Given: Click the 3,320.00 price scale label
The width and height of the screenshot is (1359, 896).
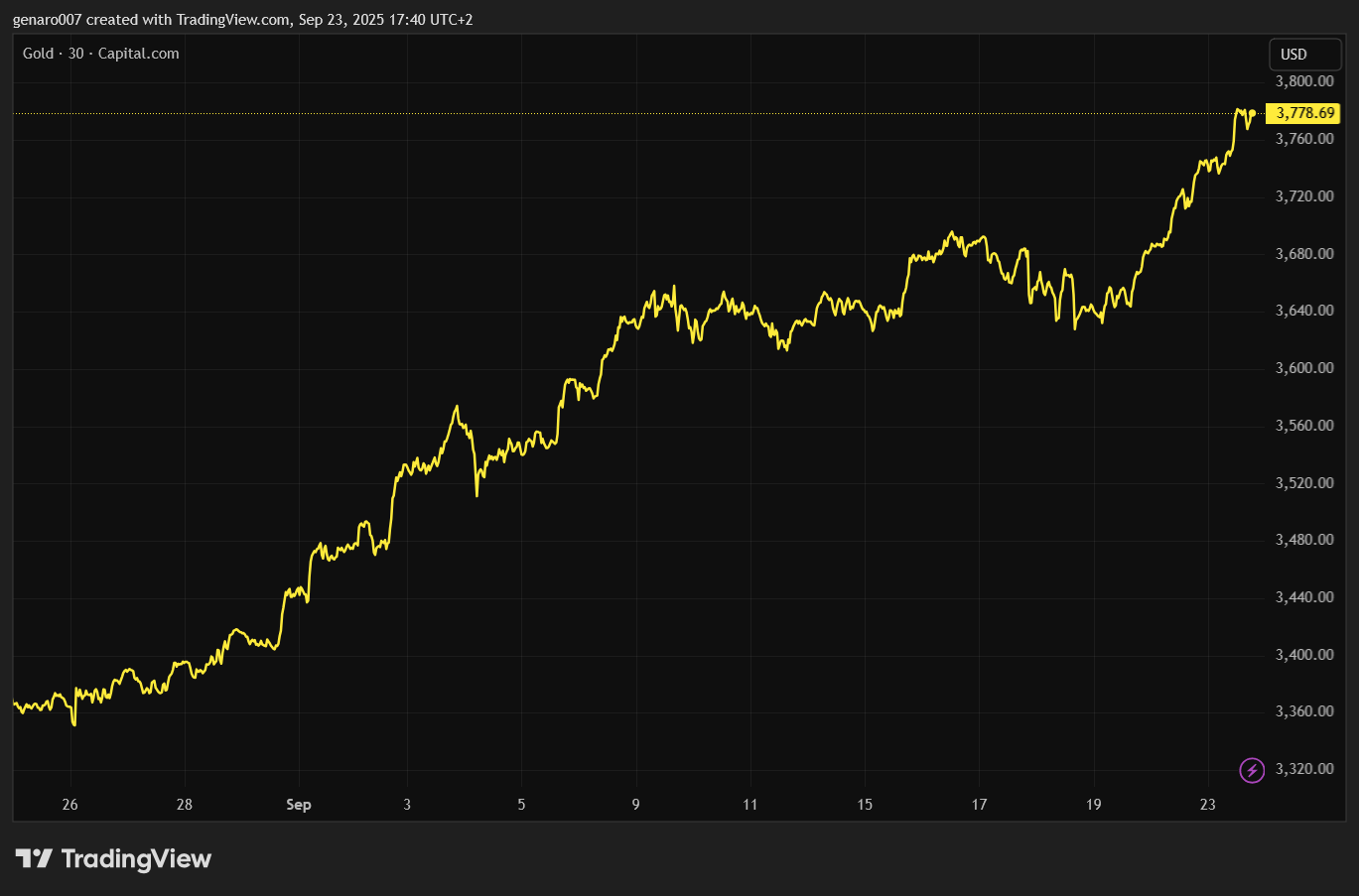Looking at the screenshot, I should [x=1304, y=769].
